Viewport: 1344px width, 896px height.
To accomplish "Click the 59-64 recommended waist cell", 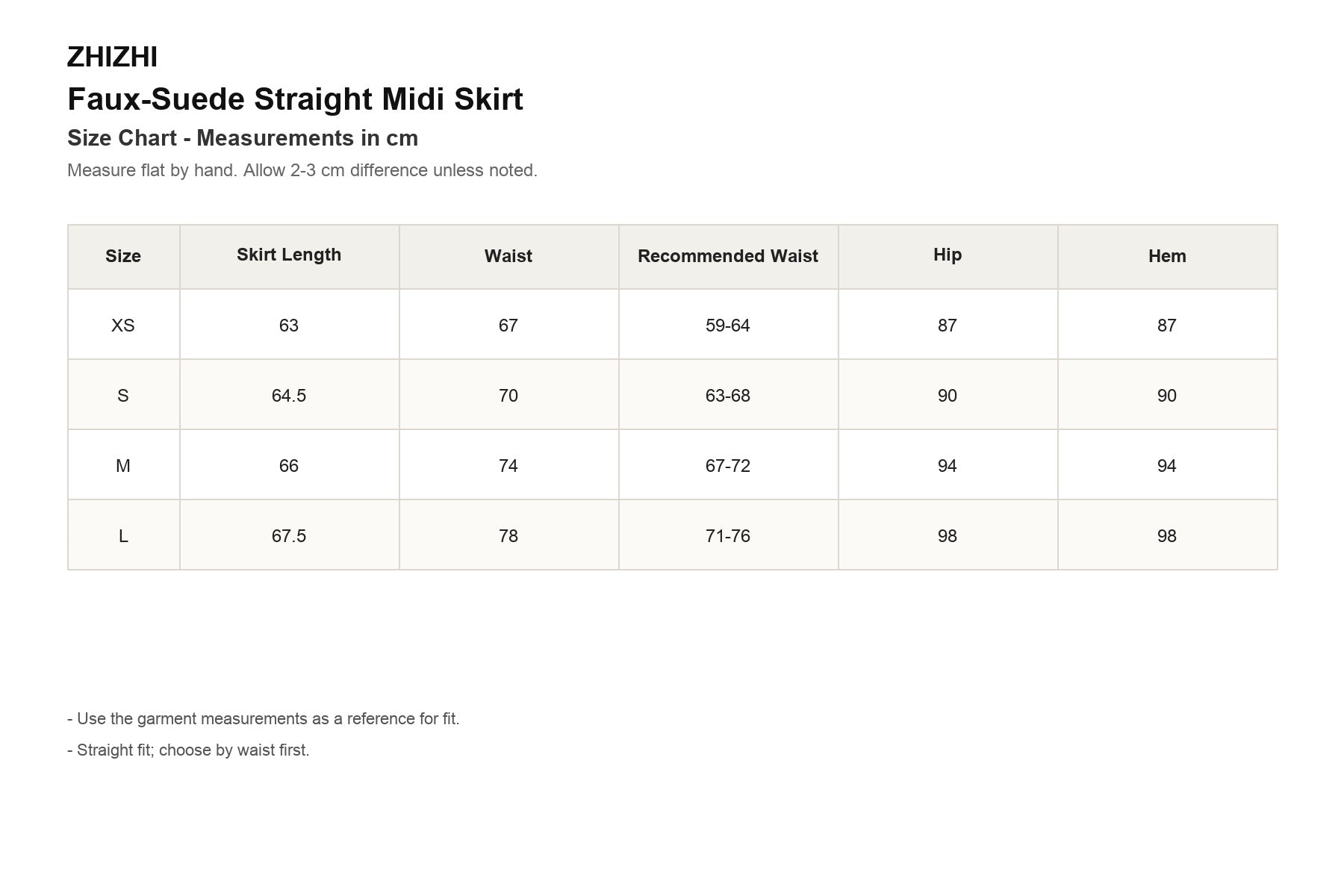I will coord(728,325).
